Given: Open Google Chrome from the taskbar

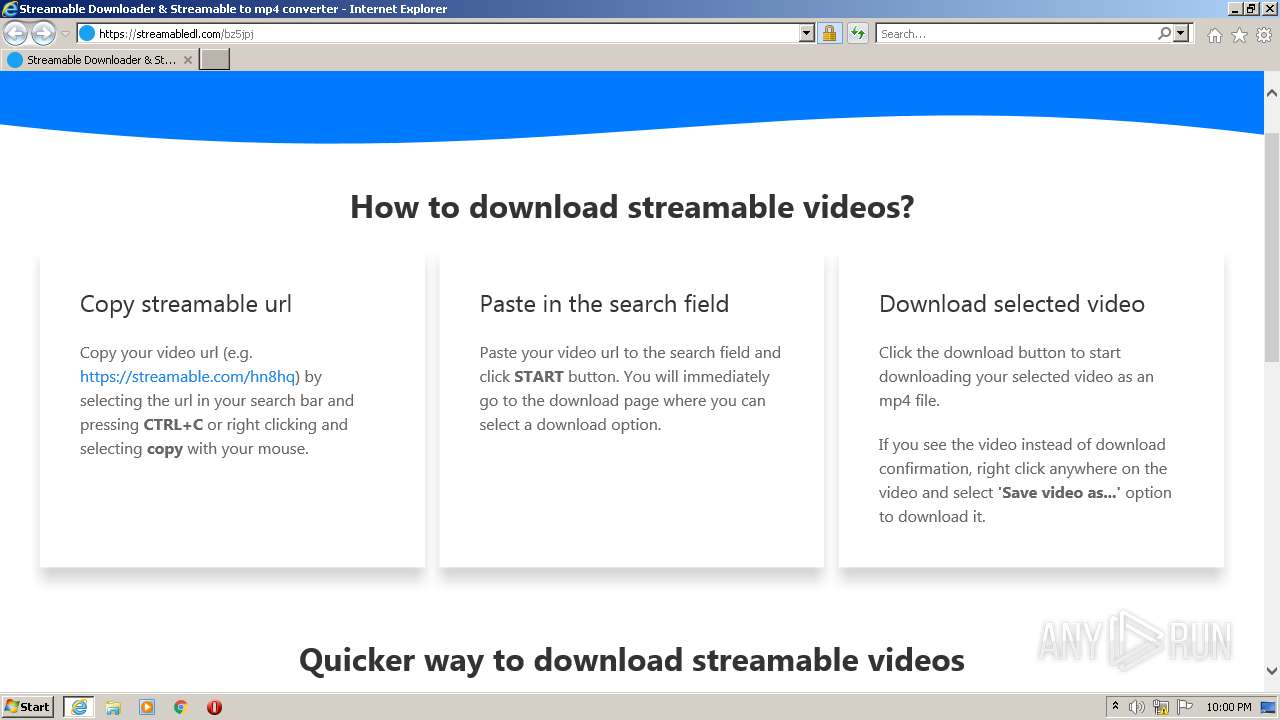Looking at the screenshot, I should 181,707.
